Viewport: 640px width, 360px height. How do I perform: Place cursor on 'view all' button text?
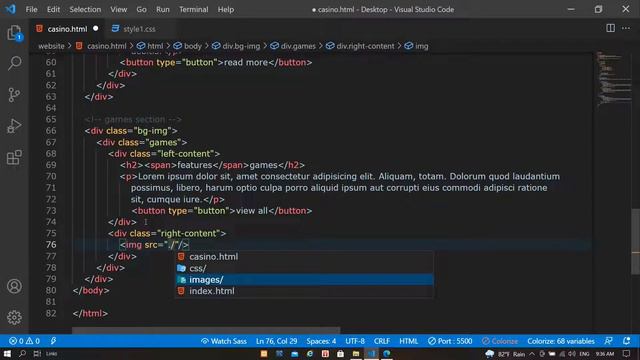point(251,211)
